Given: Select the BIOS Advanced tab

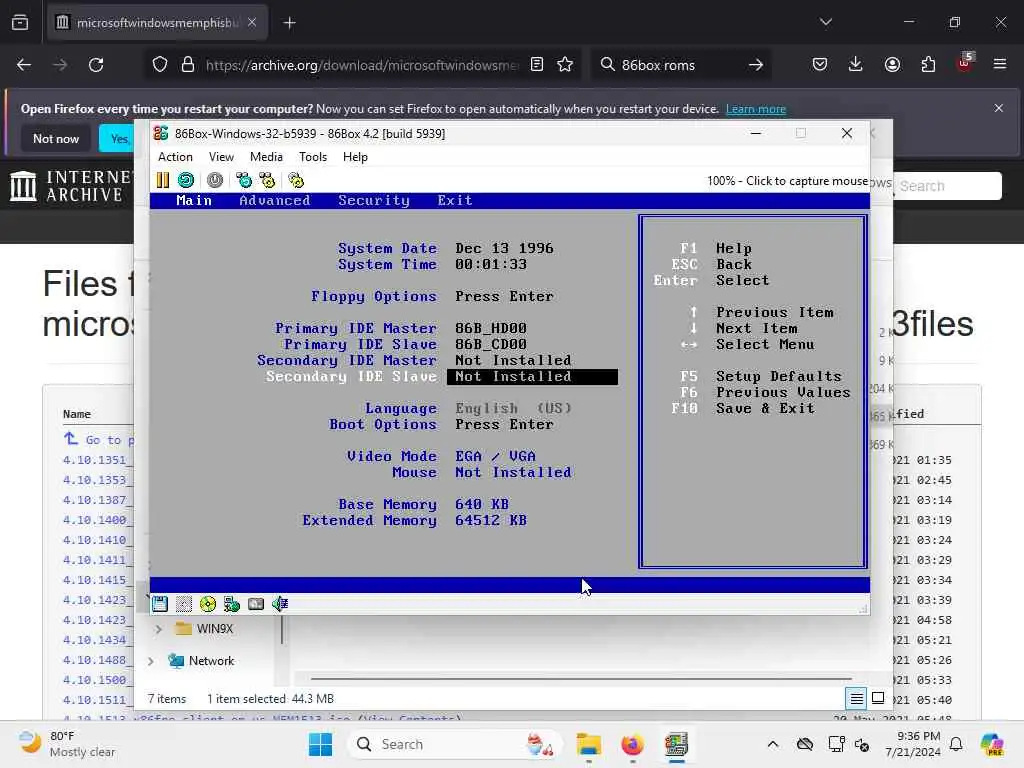Looking at the screenshot, I should pyautogui.click(x=274, y=200).
